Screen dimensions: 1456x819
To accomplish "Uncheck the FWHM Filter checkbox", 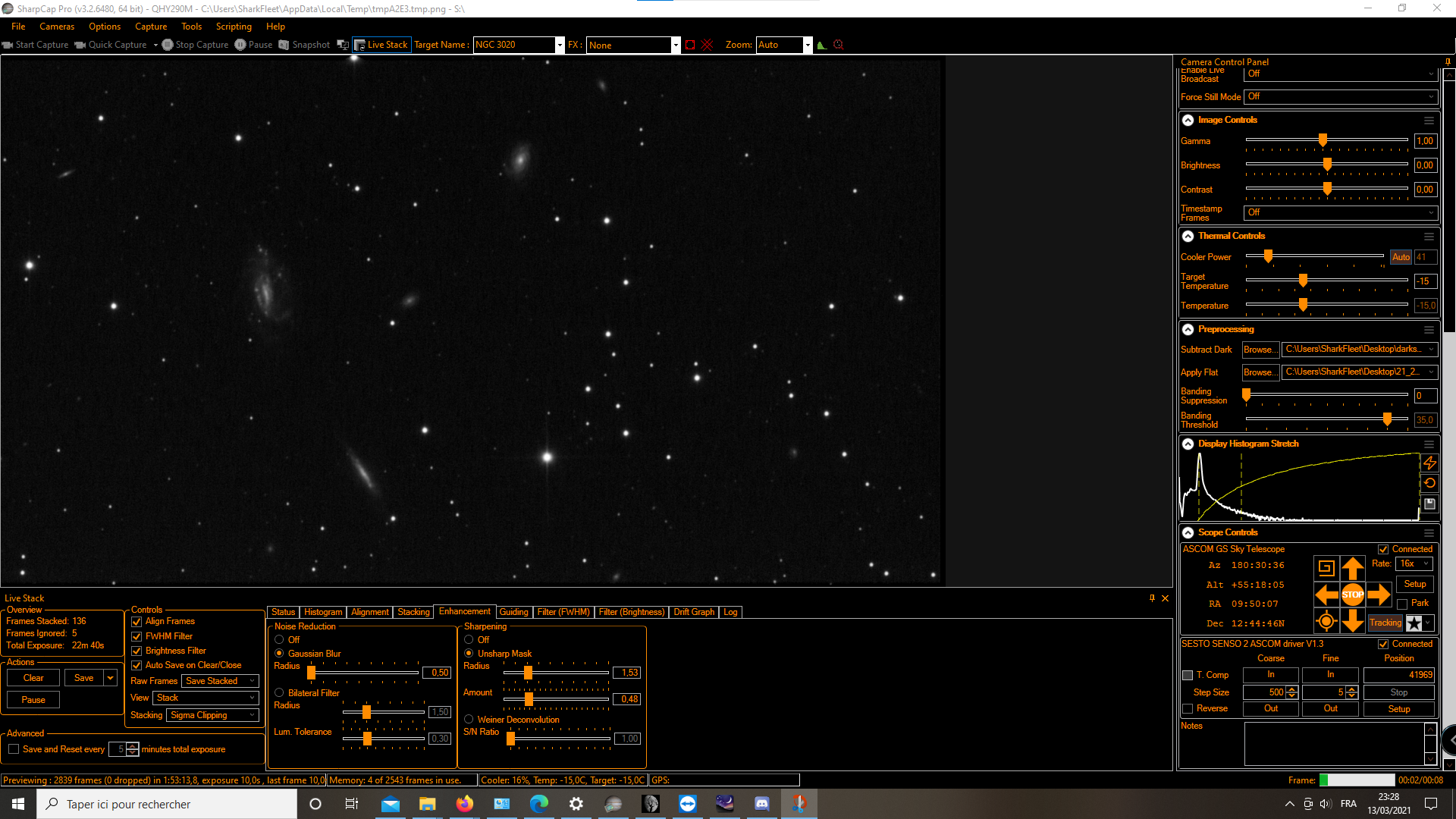I will (137, 636).
